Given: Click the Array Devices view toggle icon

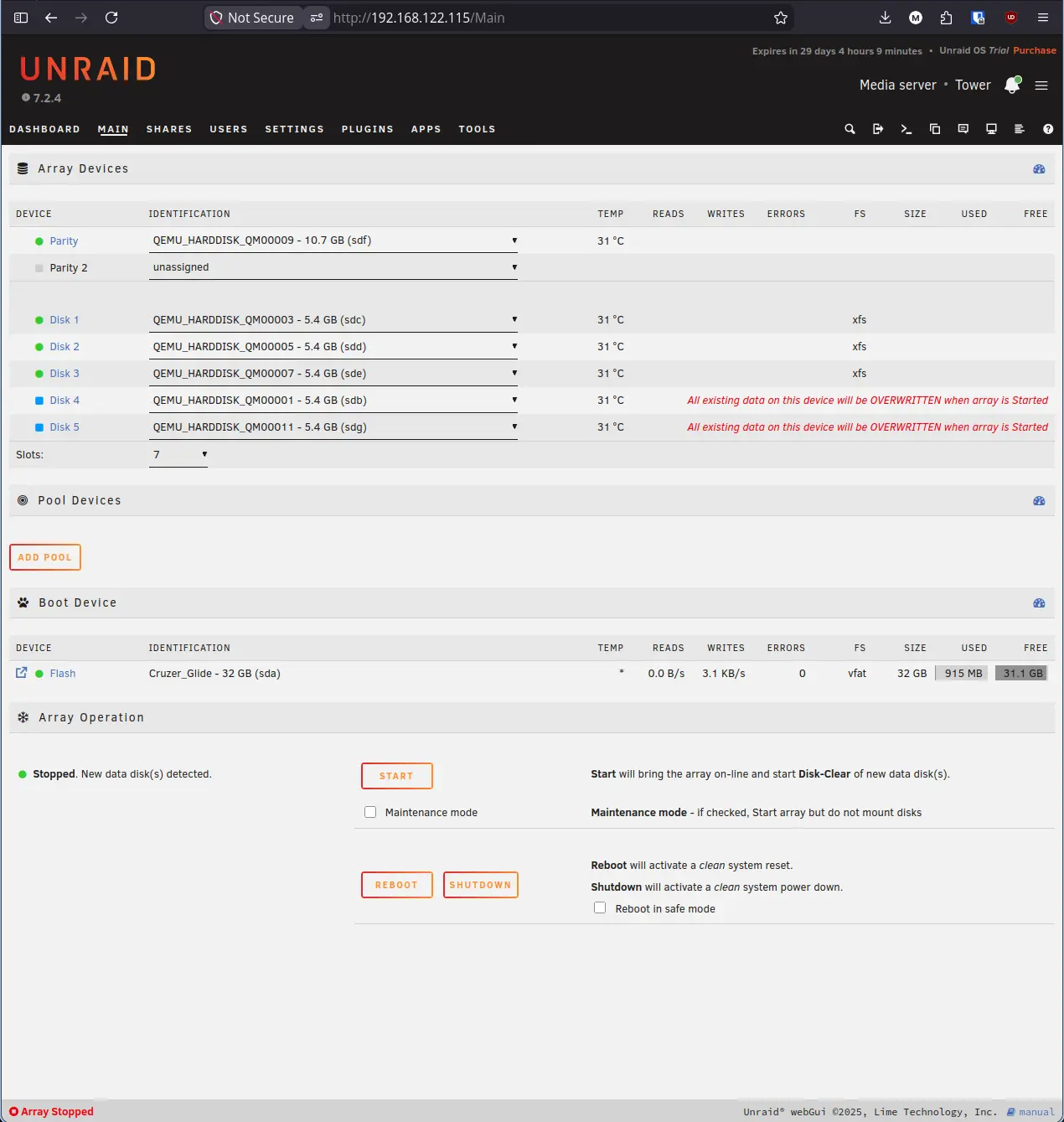Looking at the screenshot, I should (x=1039, y=169).
